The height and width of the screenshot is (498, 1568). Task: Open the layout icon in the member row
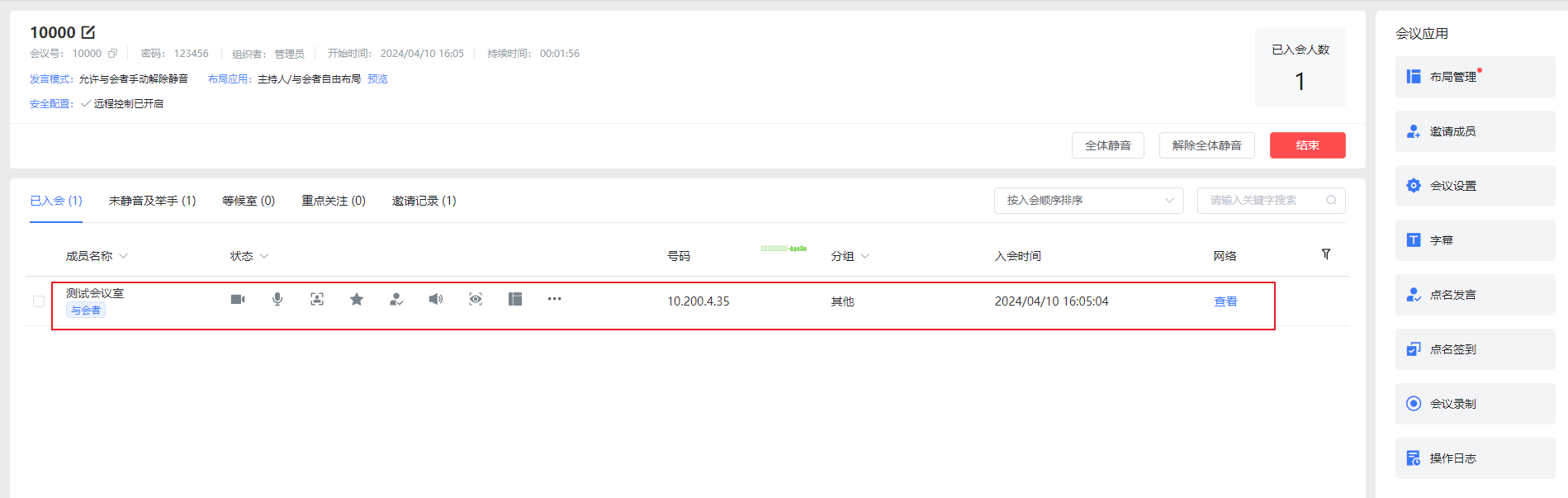point(515,299)
